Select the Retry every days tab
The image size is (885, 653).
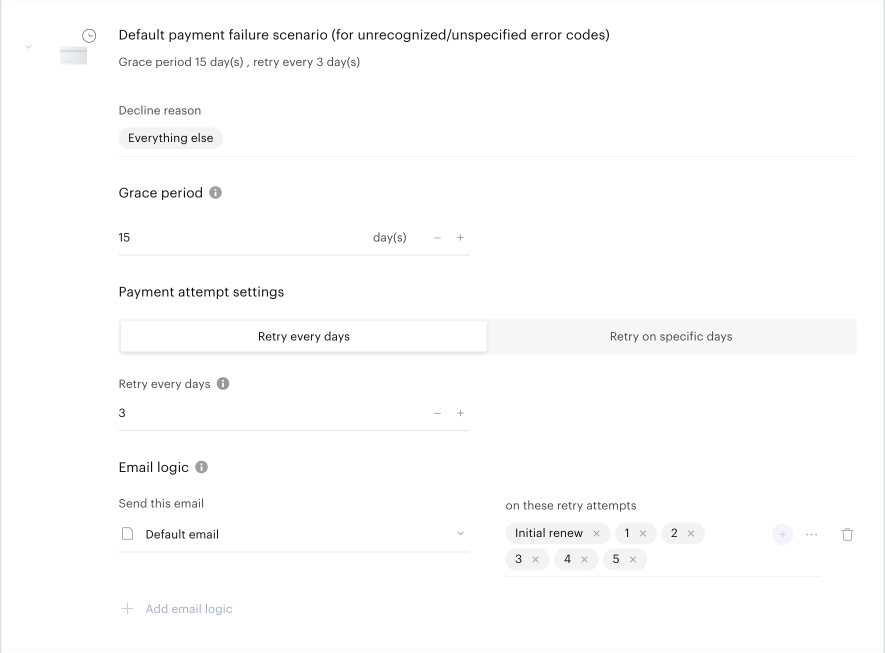coord(304,336)
